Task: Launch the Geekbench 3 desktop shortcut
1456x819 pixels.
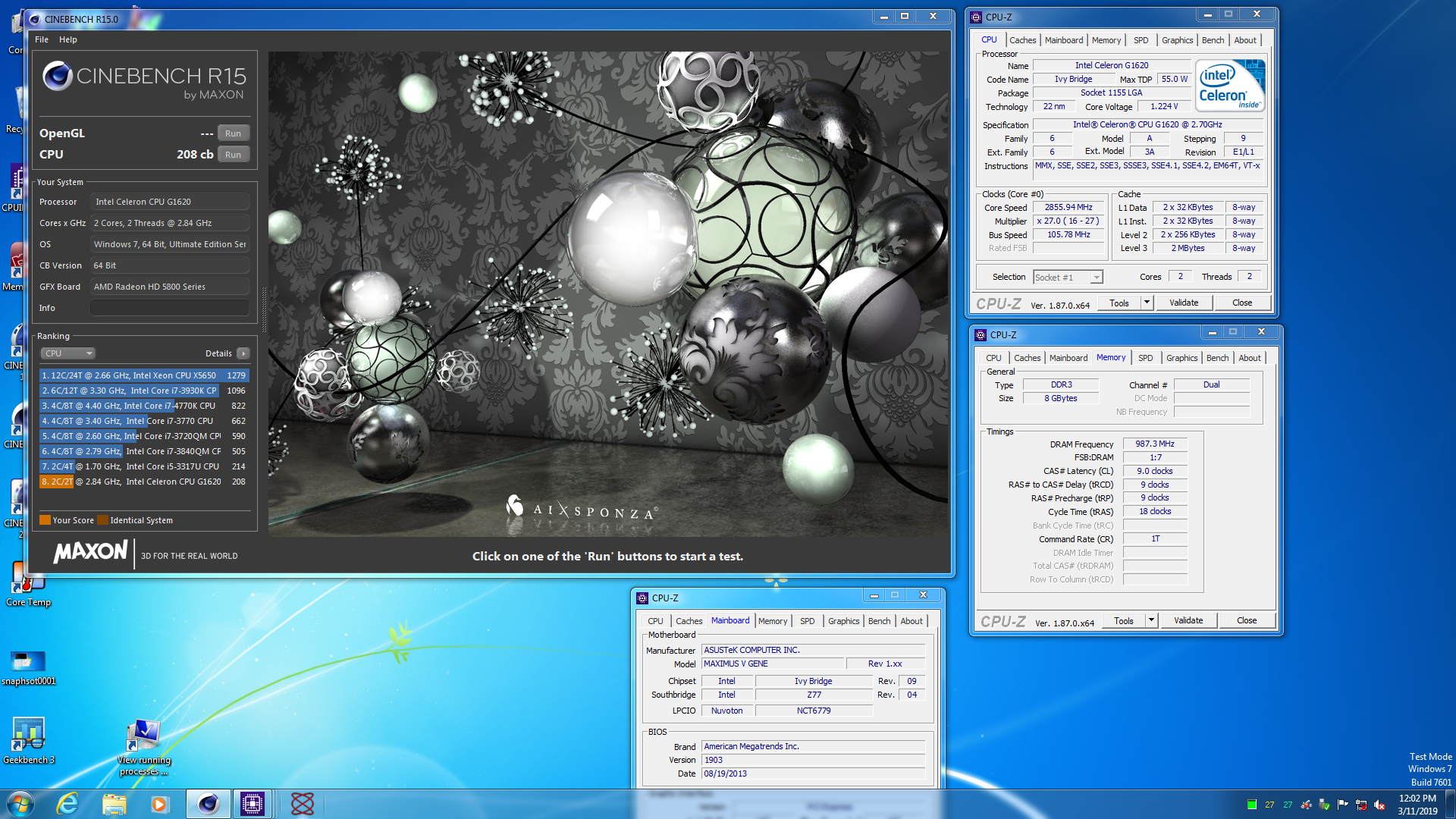Action: click(29, 741)
